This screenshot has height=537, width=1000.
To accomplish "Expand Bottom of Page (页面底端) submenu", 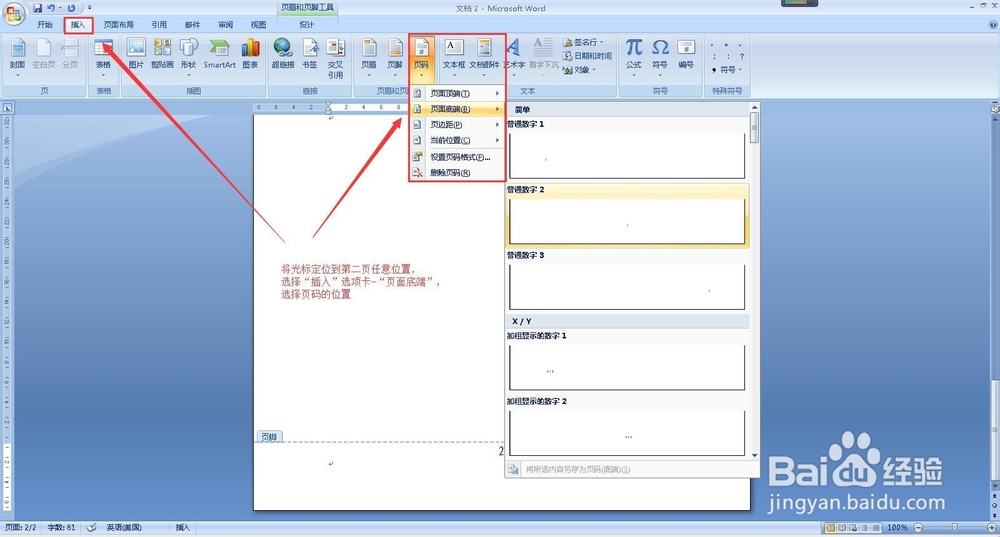I will (x=457, y=109).
